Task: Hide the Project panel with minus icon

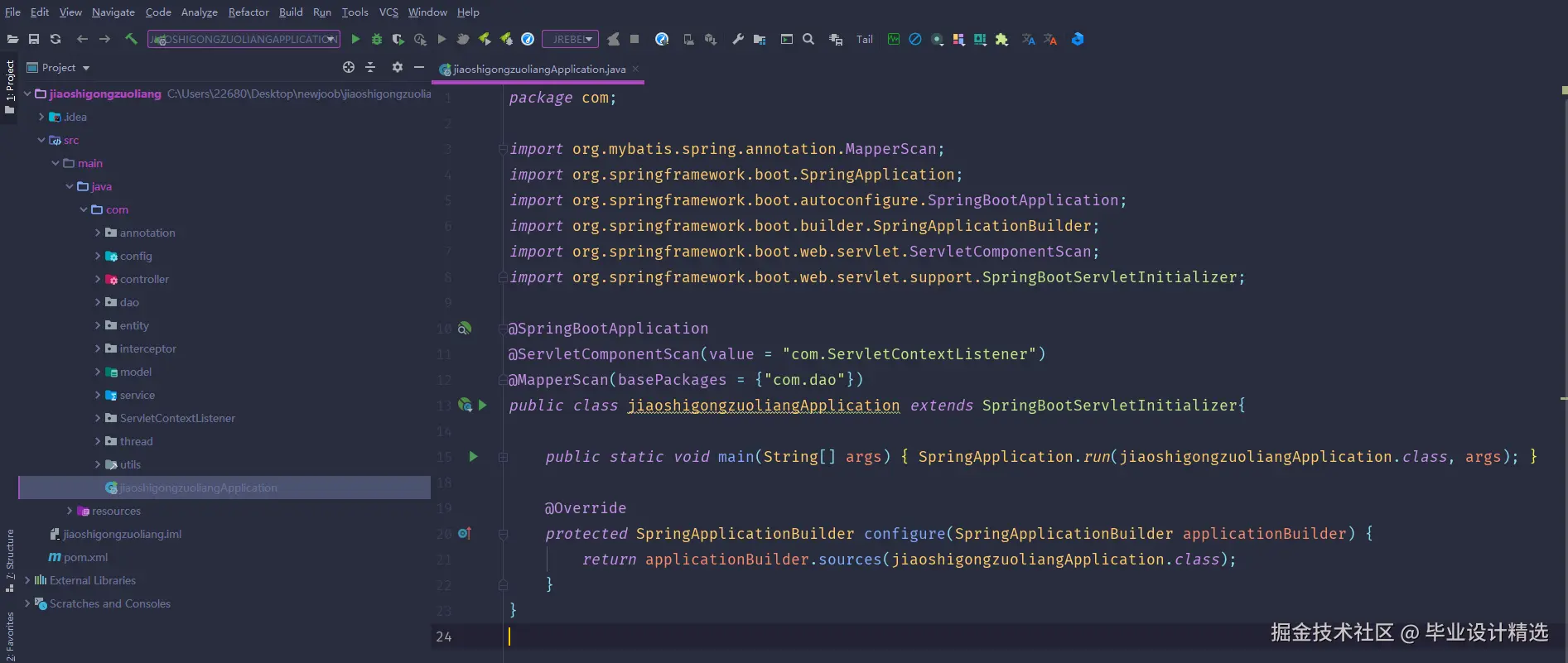Action: click(x=419, y=67)
